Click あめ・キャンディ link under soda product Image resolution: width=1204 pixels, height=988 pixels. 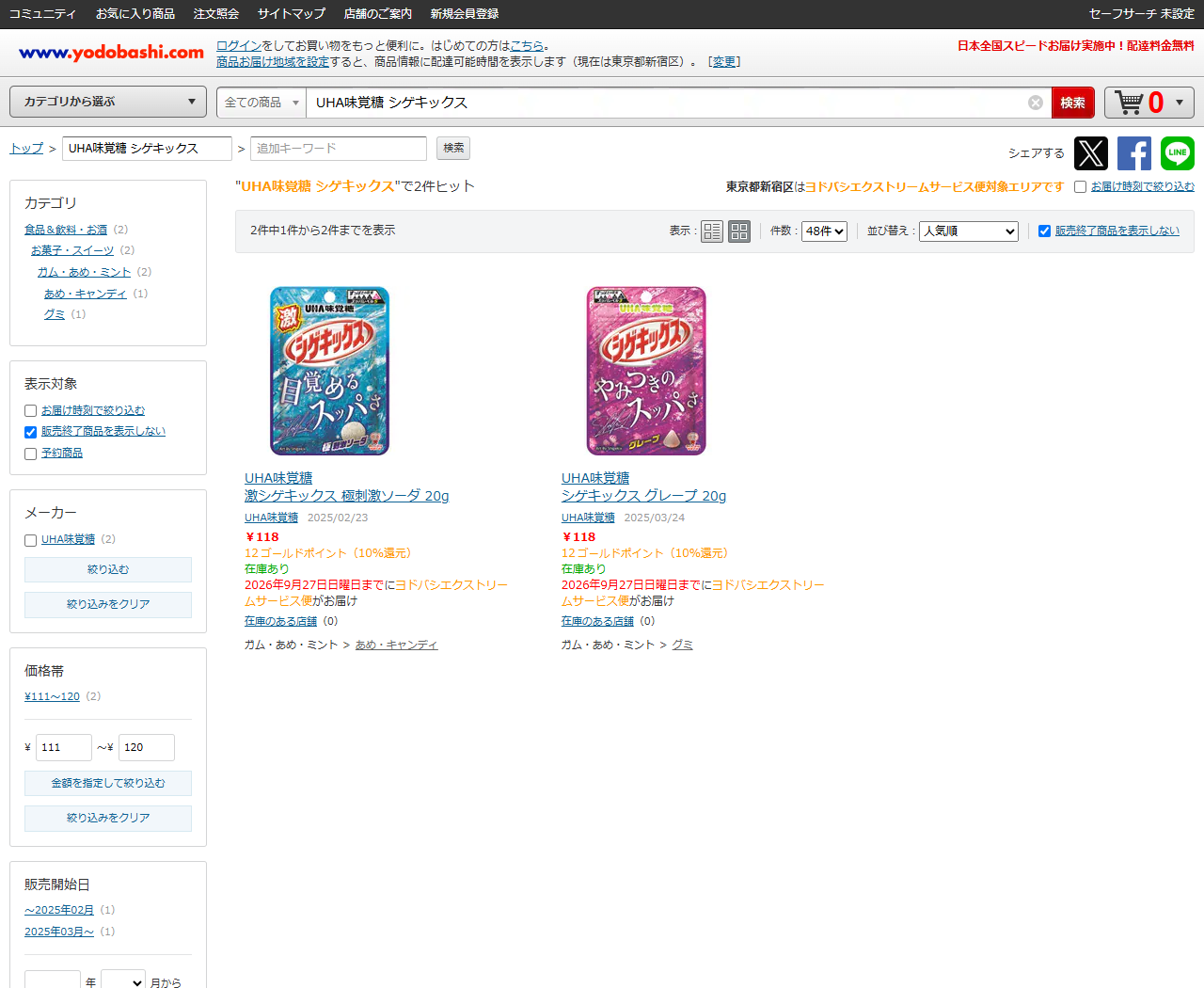397,645
